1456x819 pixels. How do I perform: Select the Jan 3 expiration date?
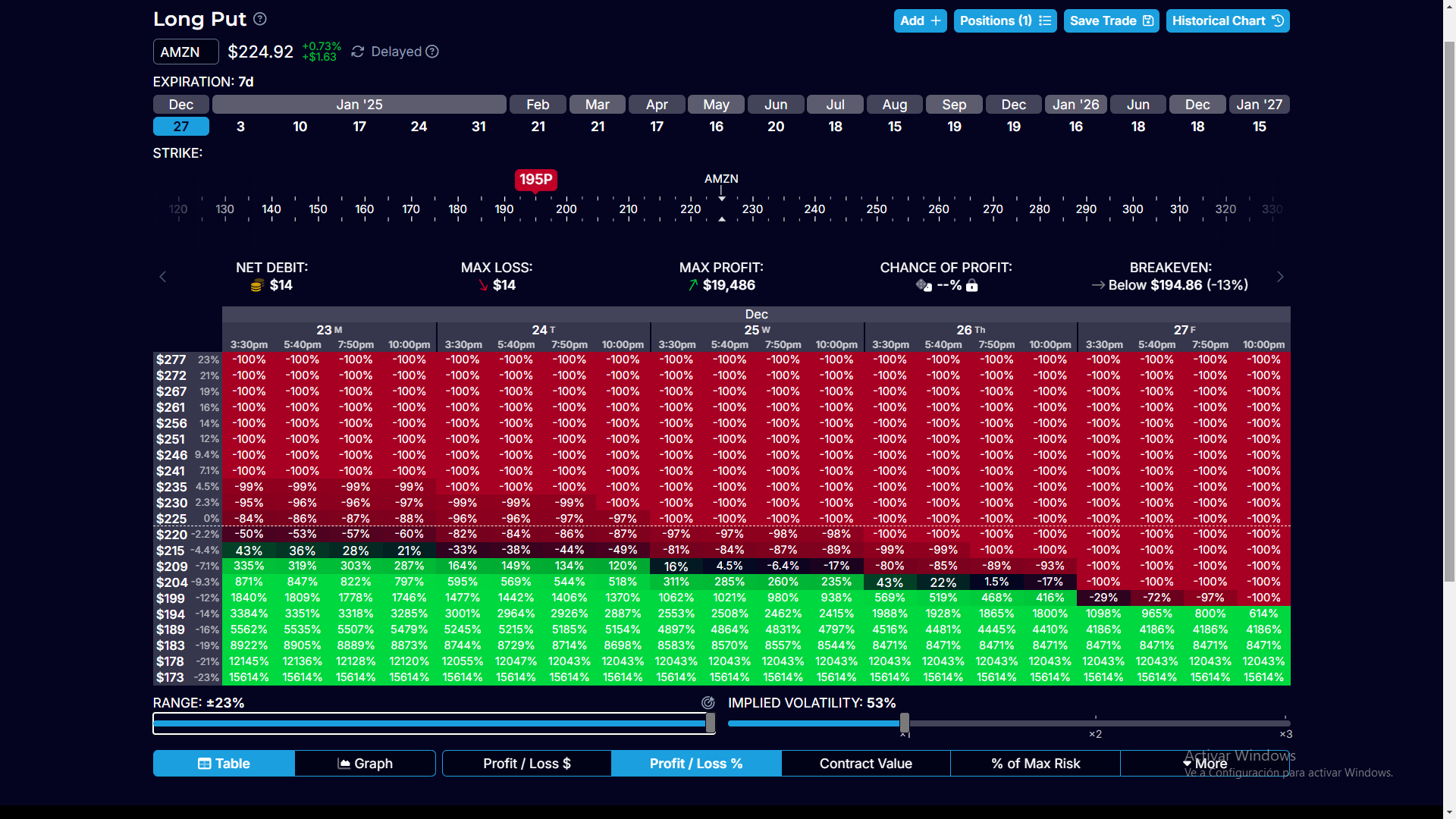coord(240,127)
